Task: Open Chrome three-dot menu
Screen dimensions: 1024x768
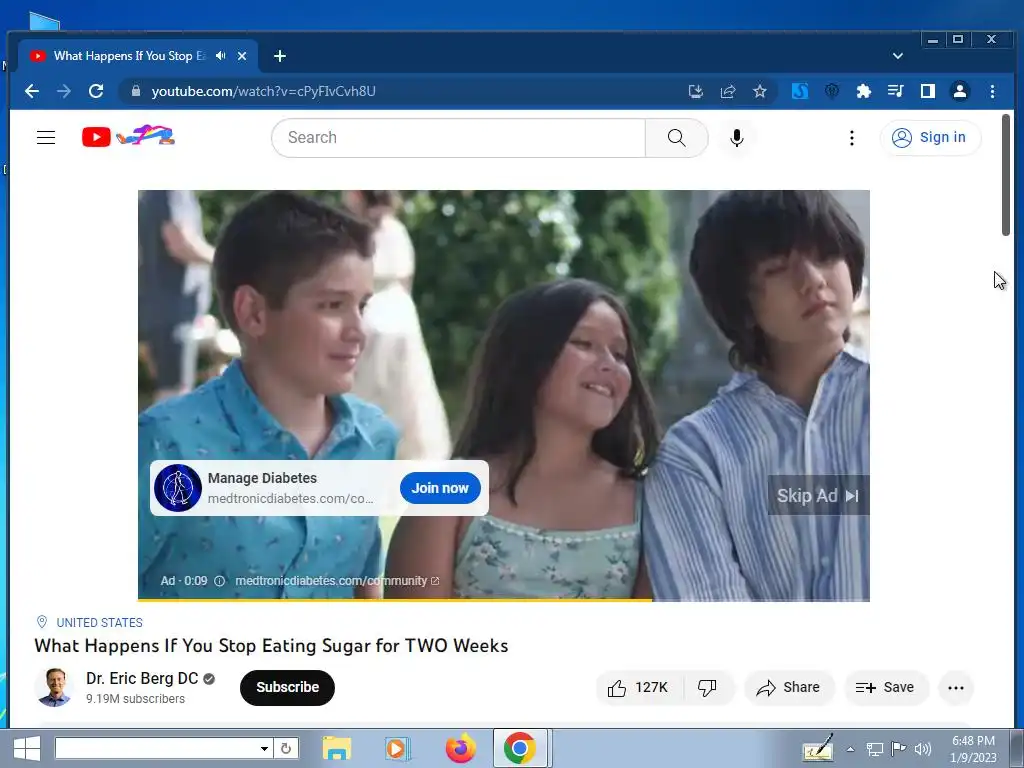Action: tap(992, 91)
